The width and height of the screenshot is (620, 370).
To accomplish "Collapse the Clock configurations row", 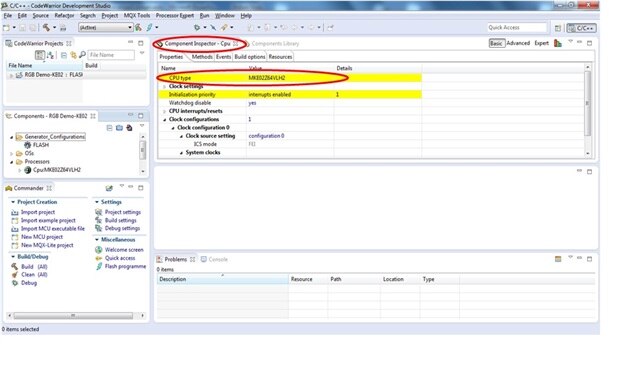I will coord(164,120).
